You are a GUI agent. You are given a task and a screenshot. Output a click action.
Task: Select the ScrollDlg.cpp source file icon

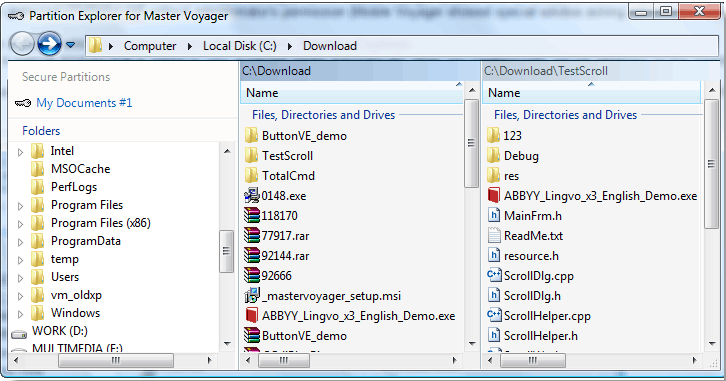click(x=494, y=275)
